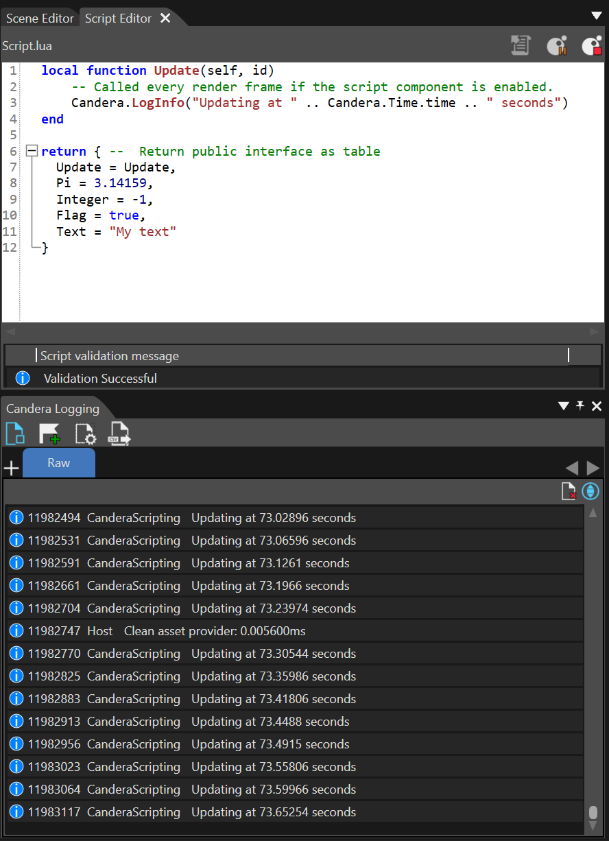Toggle log auto-scroll round blue icon
This screenshot has height=841, width=609.
tap(590, 491)
